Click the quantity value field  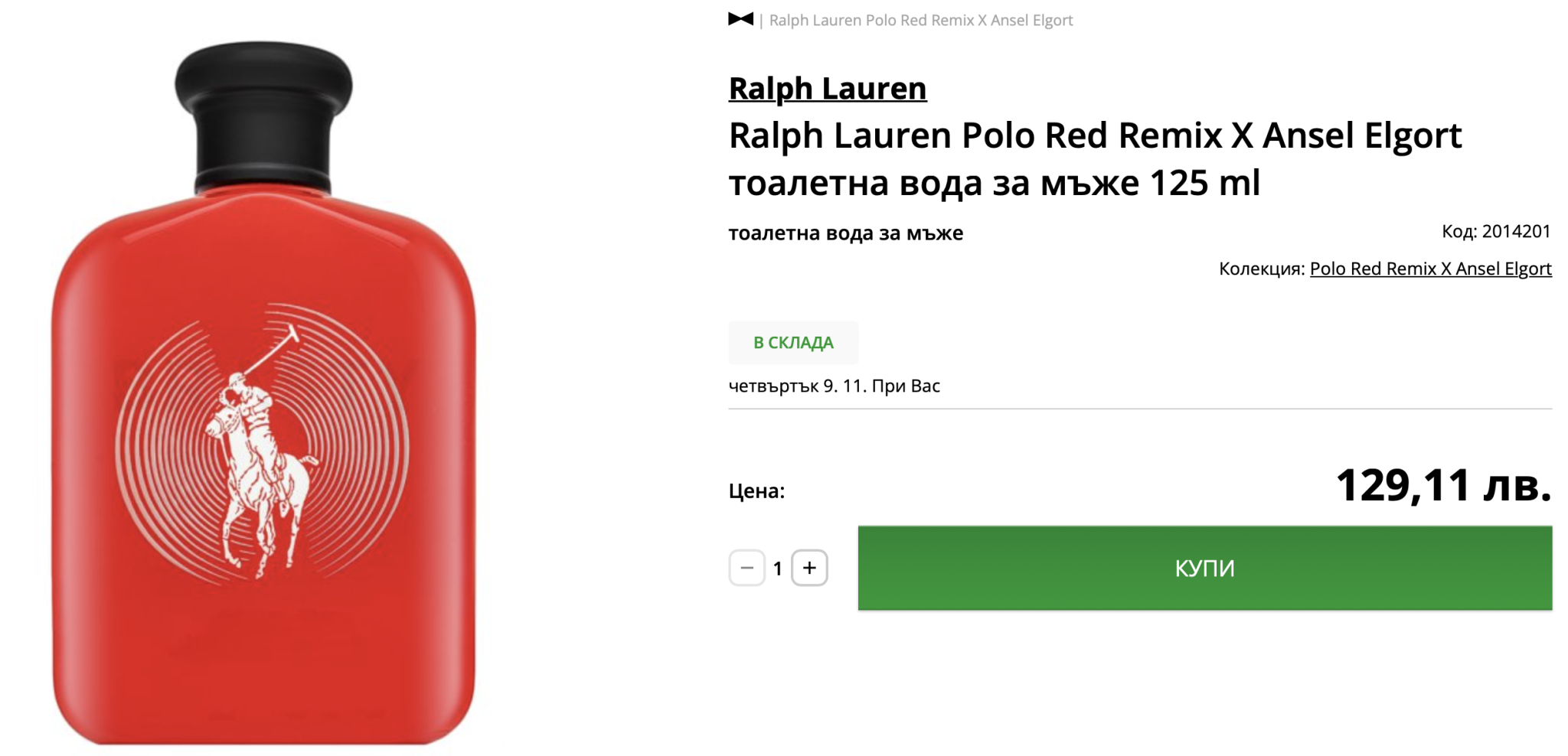pyautogui.click(x=778, y=568)
